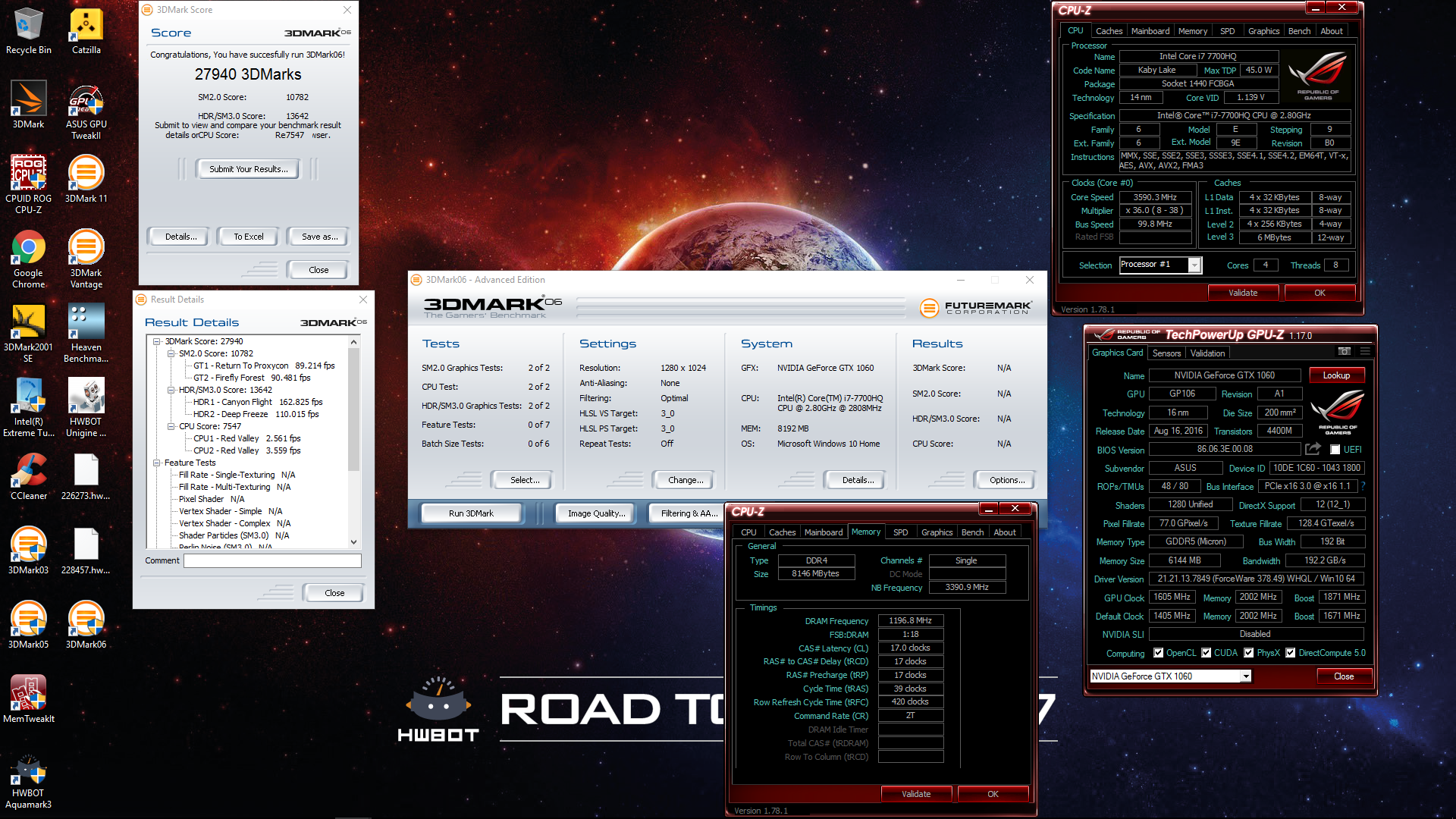Toggle the UEFI checkbox in GPU-Z

tap(1335, 450)
